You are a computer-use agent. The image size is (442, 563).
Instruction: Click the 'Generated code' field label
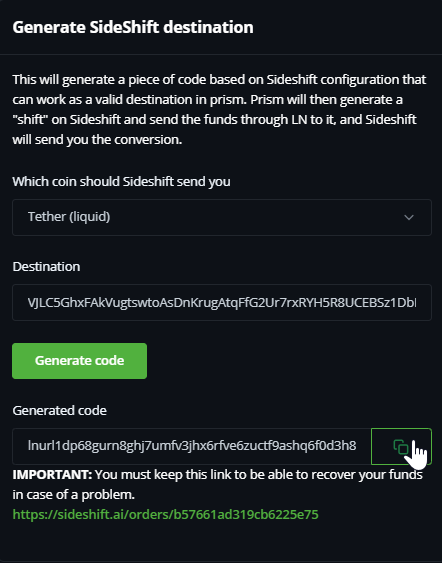tap(60, 410)
